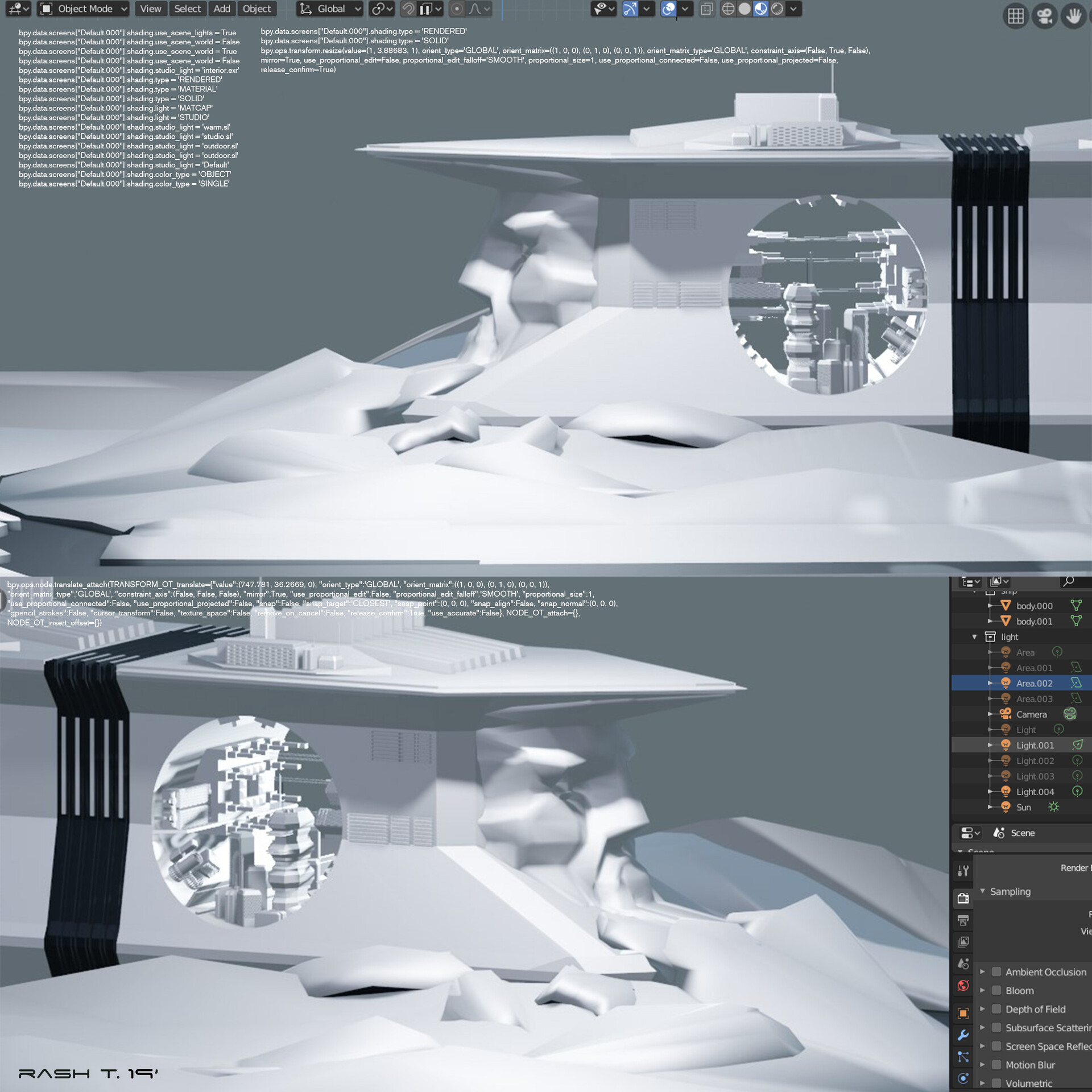Viewport: 1092px width, 1092px height.
Task: Enable Ambient Occlusion checkbox
Action: 996,971
